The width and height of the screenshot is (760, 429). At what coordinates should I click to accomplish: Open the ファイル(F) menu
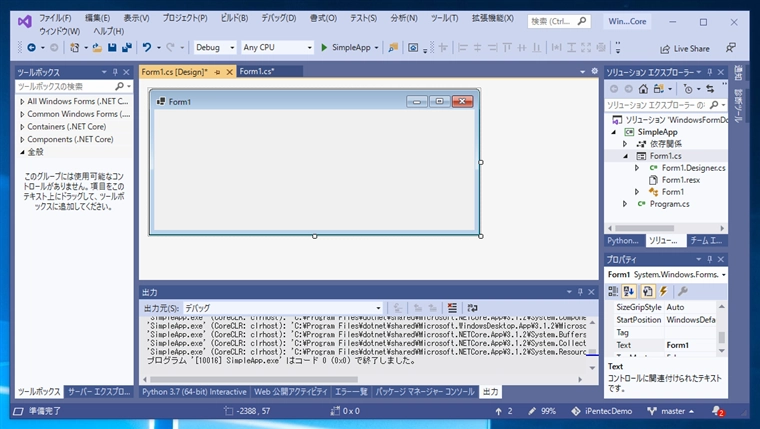[x=55, y=18]
